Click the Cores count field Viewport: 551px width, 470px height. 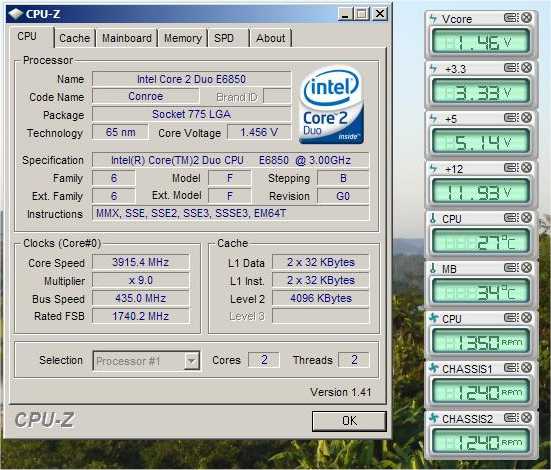coord(264,360)
